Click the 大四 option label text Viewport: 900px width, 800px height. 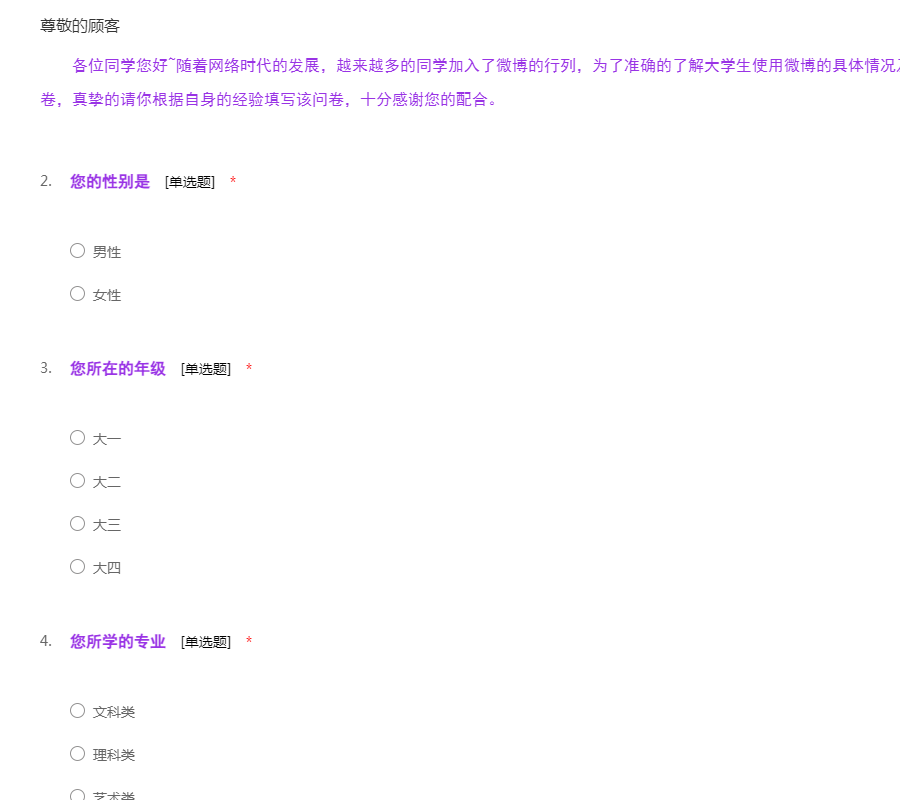pyautogui.click(x=107, y=568)
